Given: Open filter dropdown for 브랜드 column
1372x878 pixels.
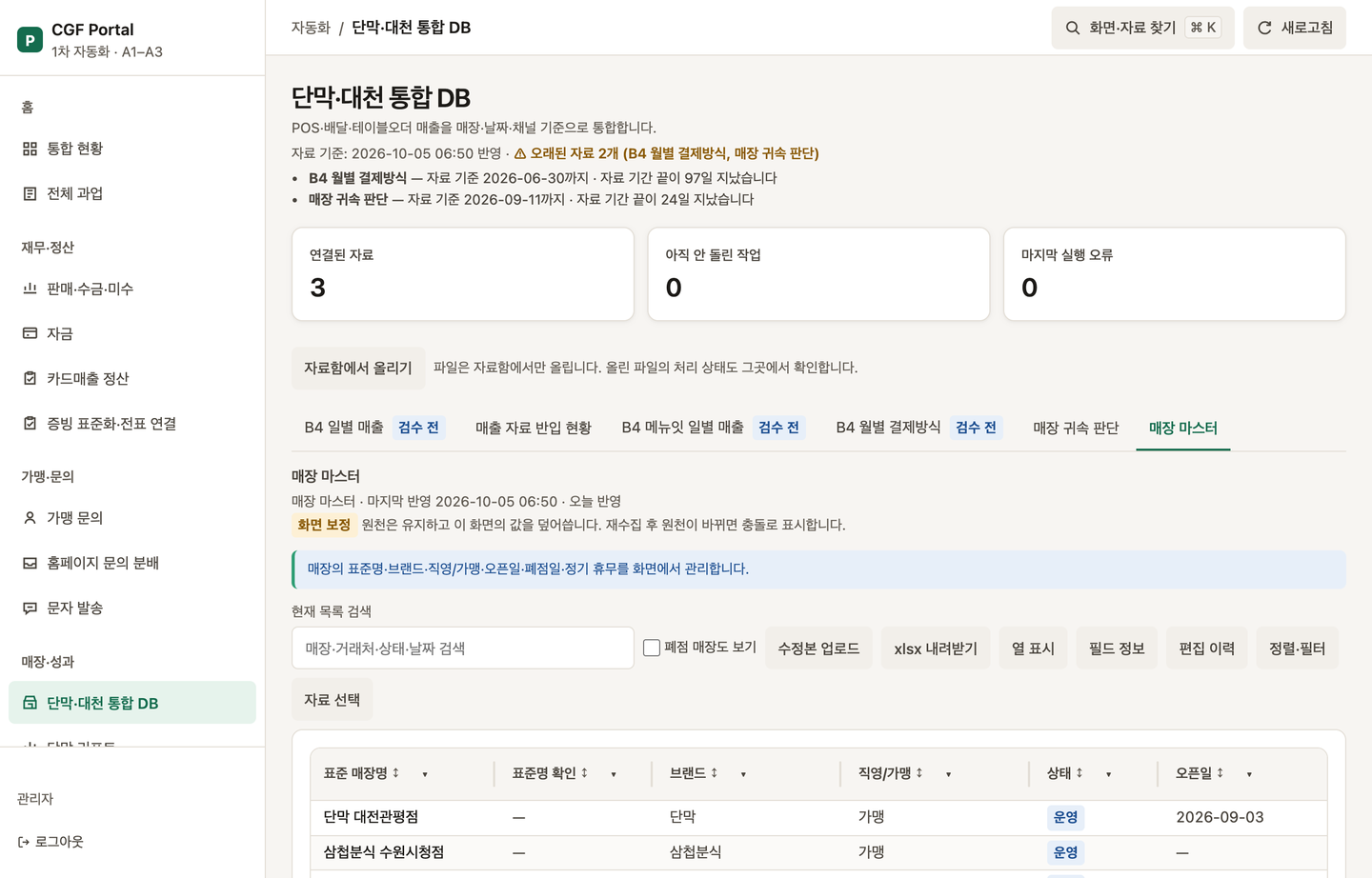Looking at the screenshot, I should coord(743,774).
